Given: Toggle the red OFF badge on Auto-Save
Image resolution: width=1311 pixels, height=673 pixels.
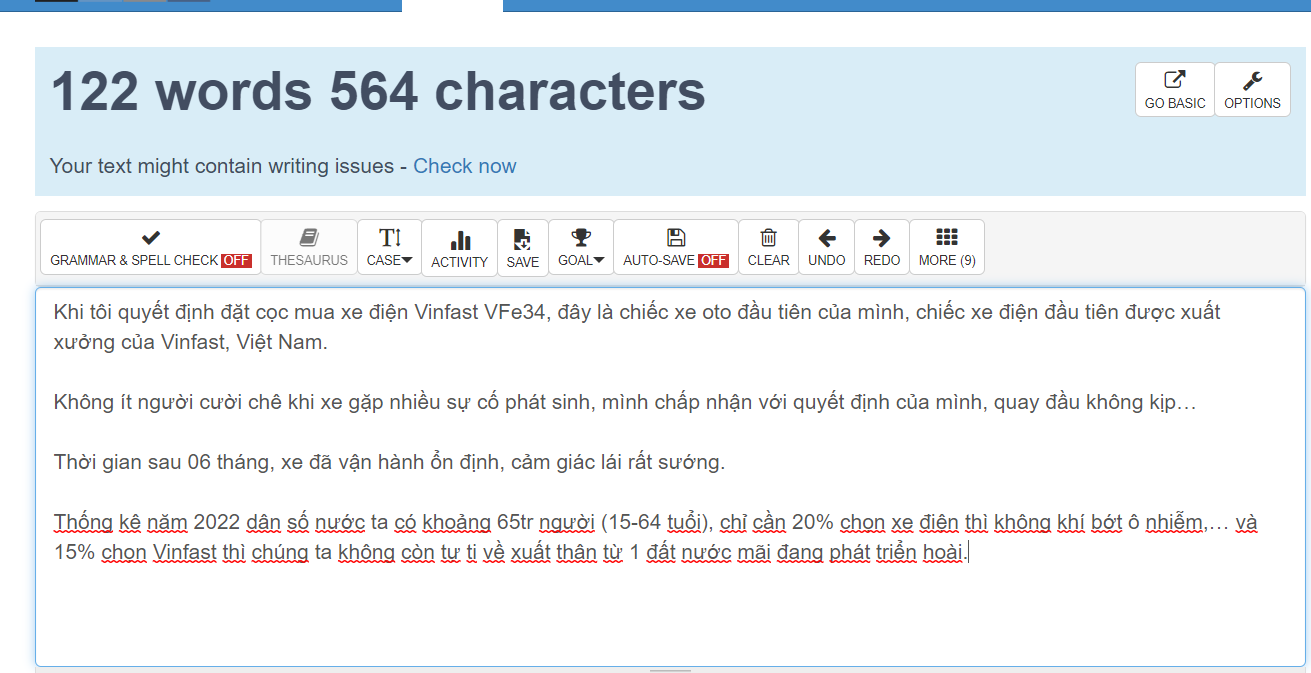Looking at the screenshot, I should (x=713, y=261).
